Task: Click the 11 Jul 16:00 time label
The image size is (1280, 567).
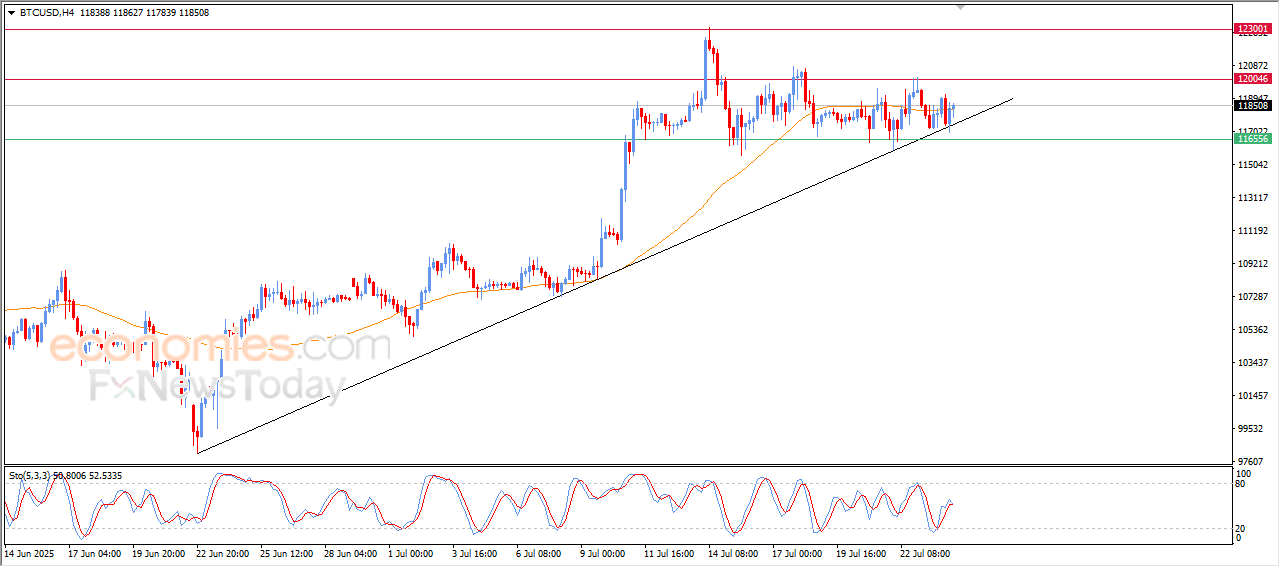Action: (670, 552)
